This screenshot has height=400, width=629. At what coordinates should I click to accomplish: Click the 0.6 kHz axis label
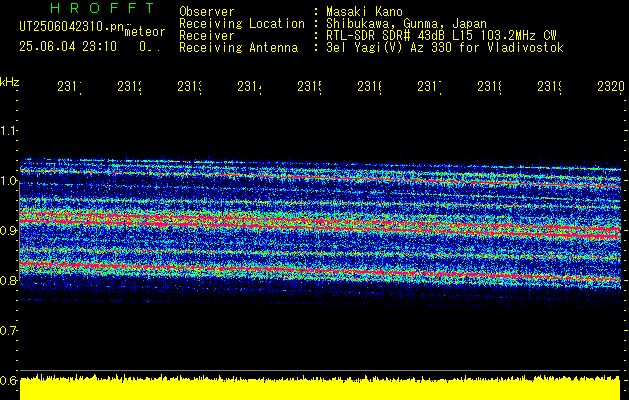(x=8, y=380)
